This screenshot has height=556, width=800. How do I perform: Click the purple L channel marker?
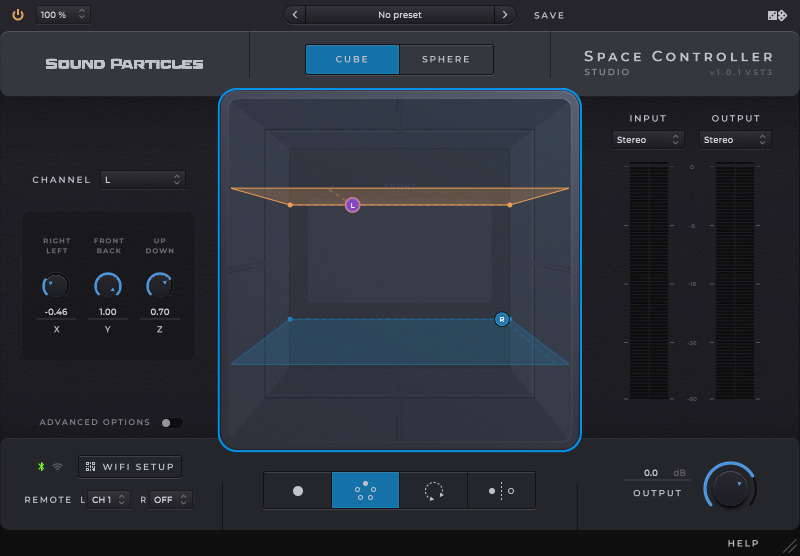(353, 205)
